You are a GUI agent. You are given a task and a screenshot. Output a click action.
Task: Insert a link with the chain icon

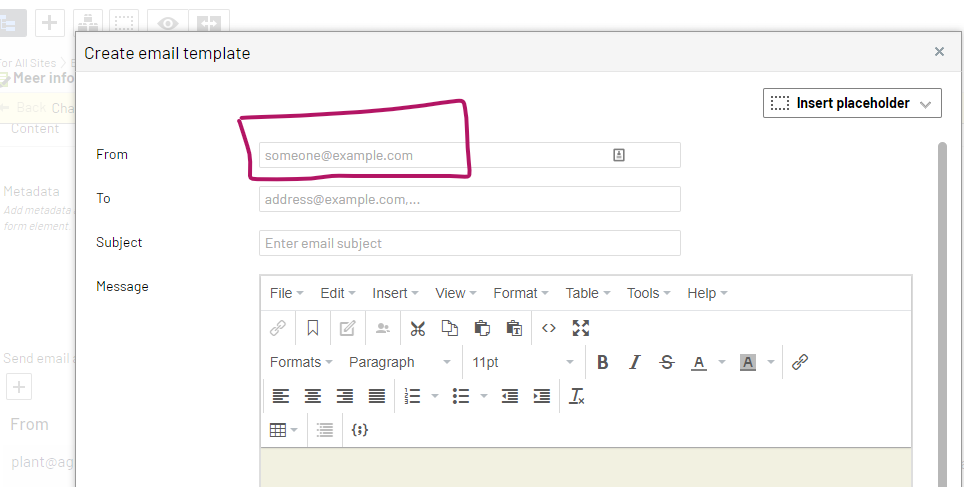coord(799,362)
